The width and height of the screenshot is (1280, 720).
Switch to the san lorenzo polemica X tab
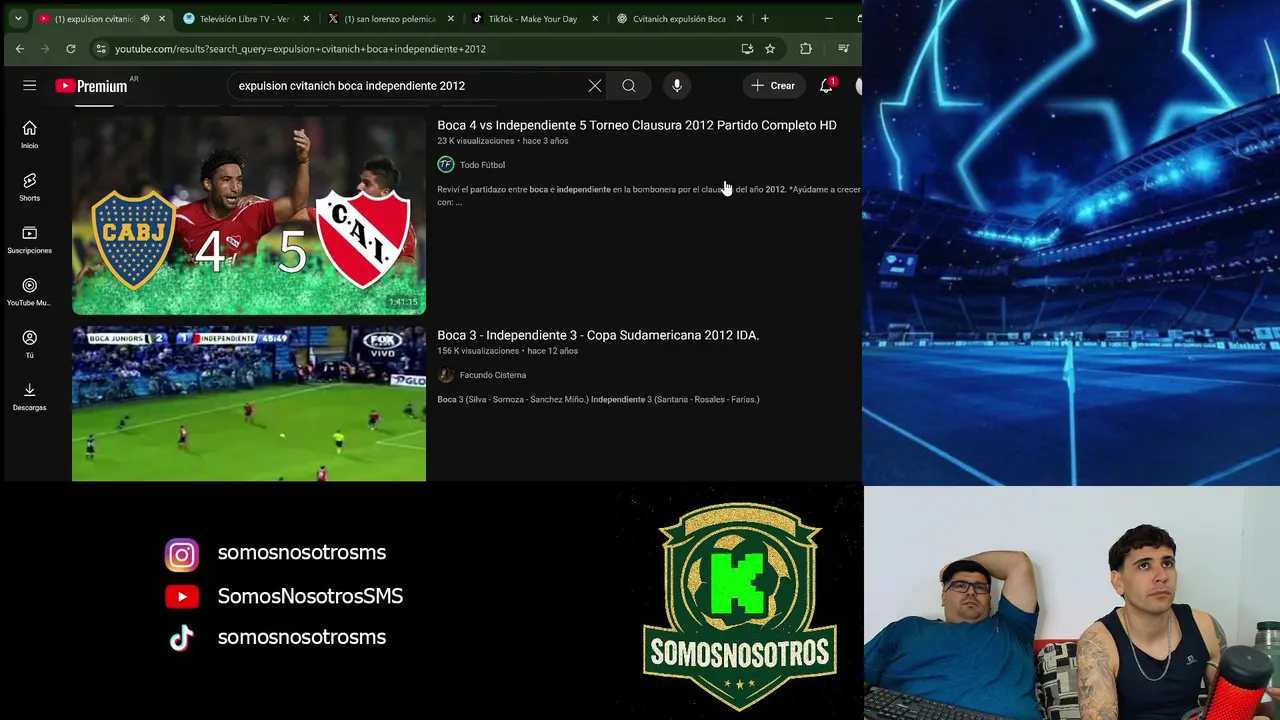(389, 18)
